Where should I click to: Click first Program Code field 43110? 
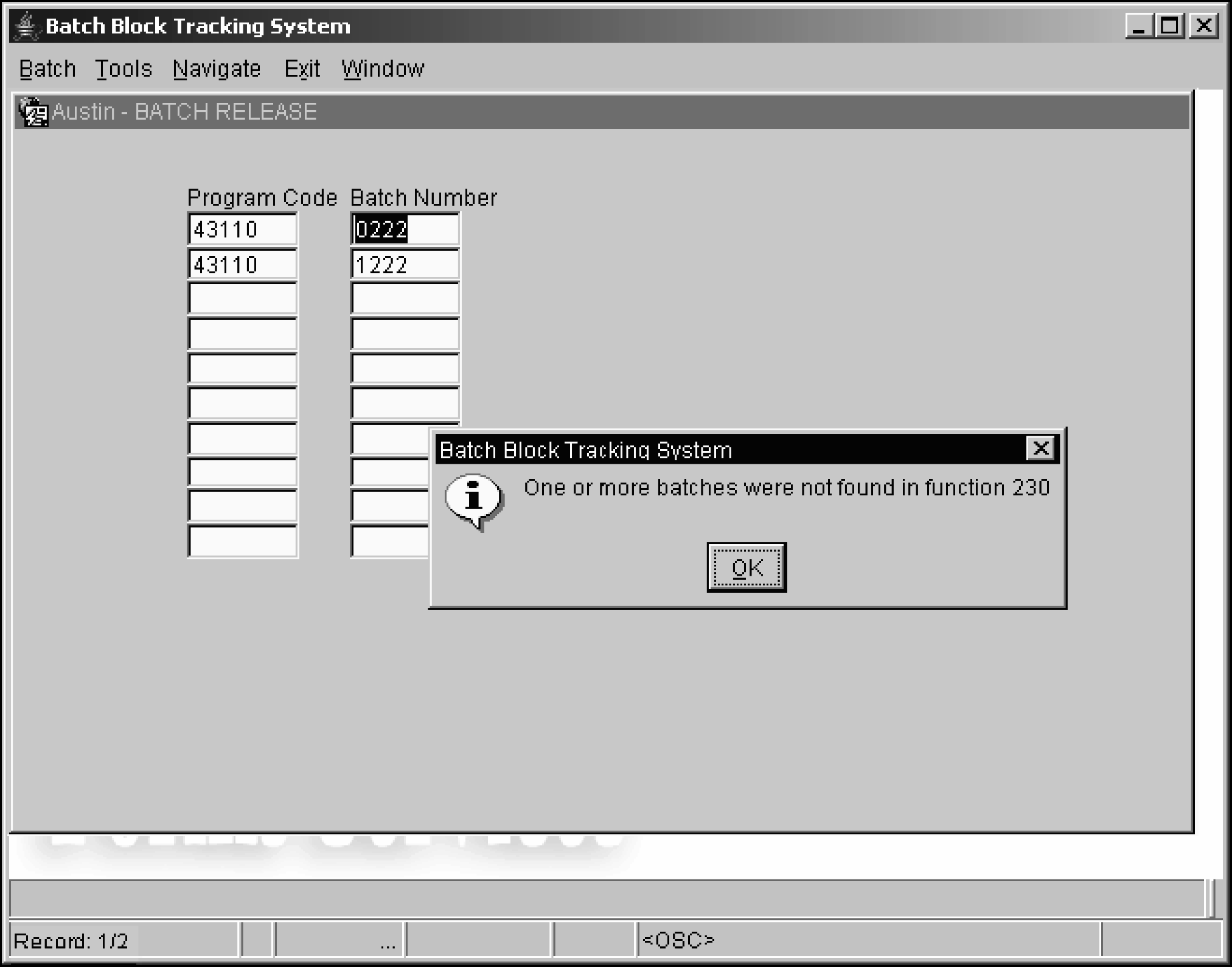click(x=242, y=229)
